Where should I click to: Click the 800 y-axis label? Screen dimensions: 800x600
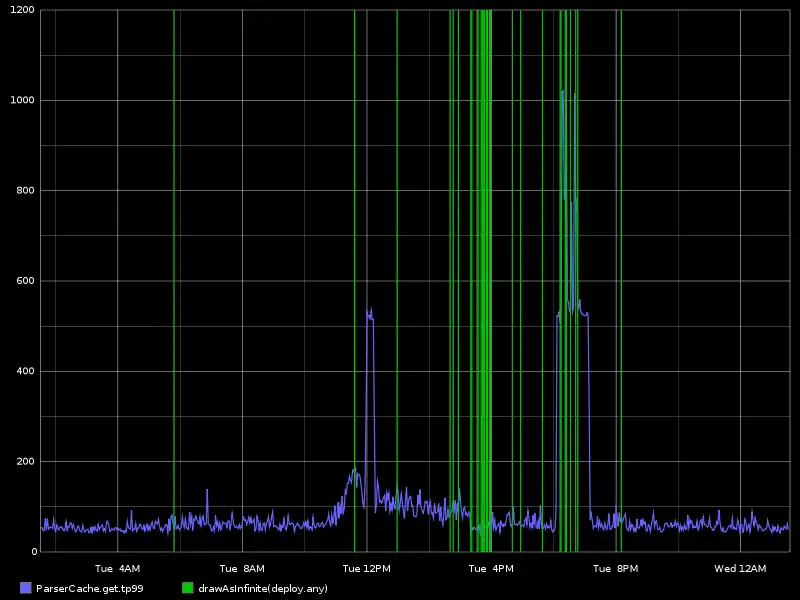coord(27,190)
